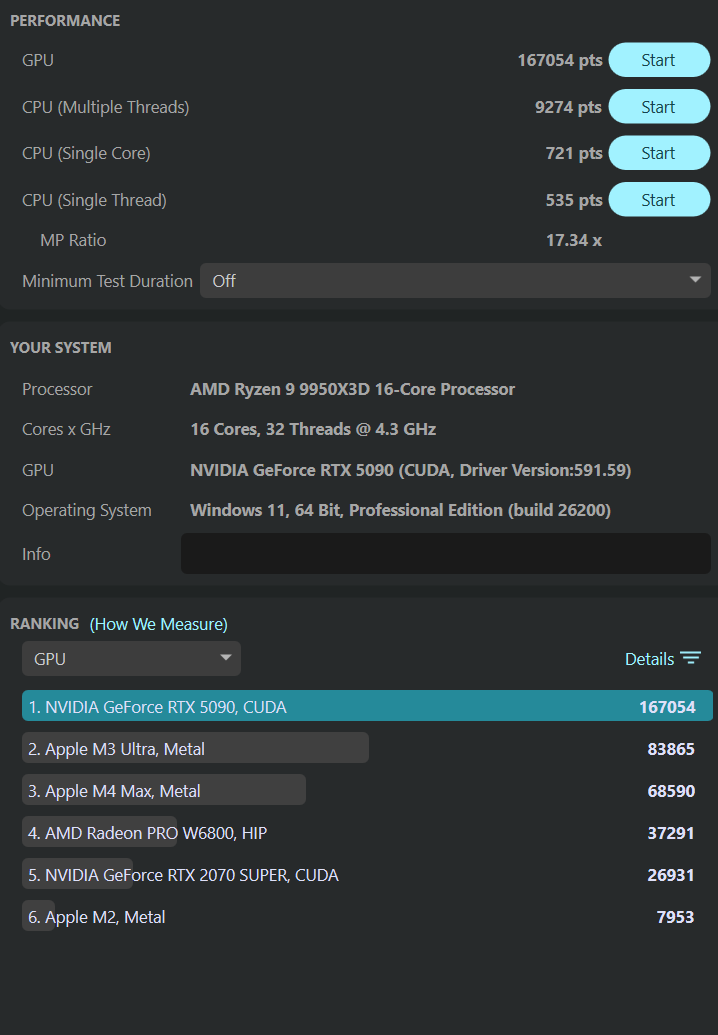
Task: Click the 721 pts score
Action: coord(573,153)
